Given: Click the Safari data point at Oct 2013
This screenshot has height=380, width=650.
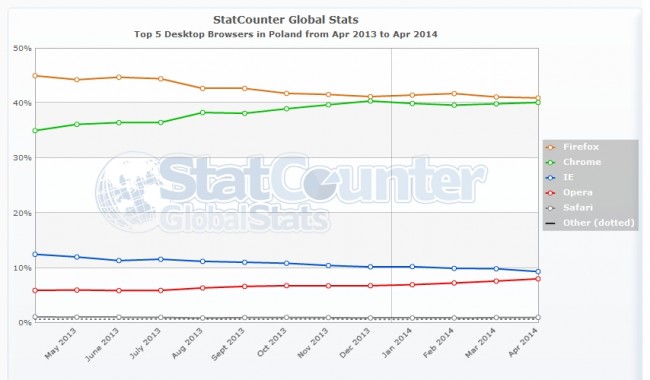Looking at the screenshot, I should (286, 317).
